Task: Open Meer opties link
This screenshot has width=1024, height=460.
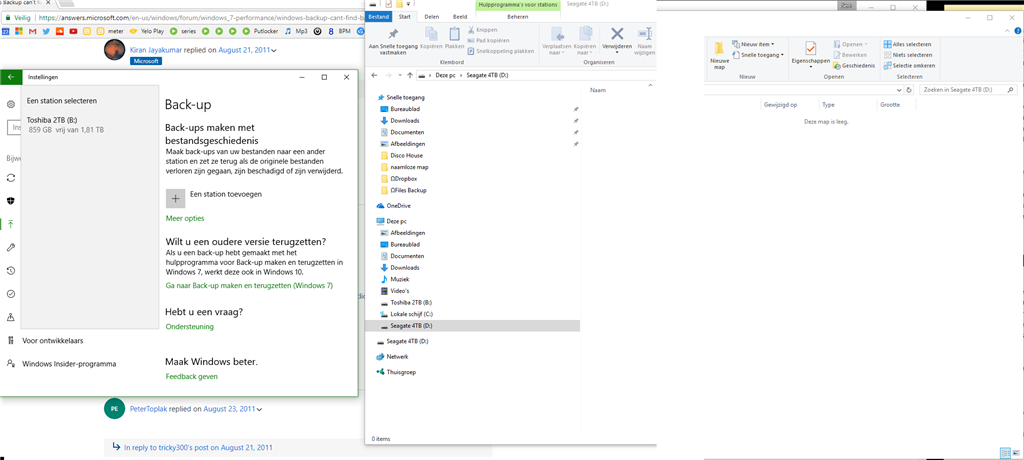Action: [185, 218]
